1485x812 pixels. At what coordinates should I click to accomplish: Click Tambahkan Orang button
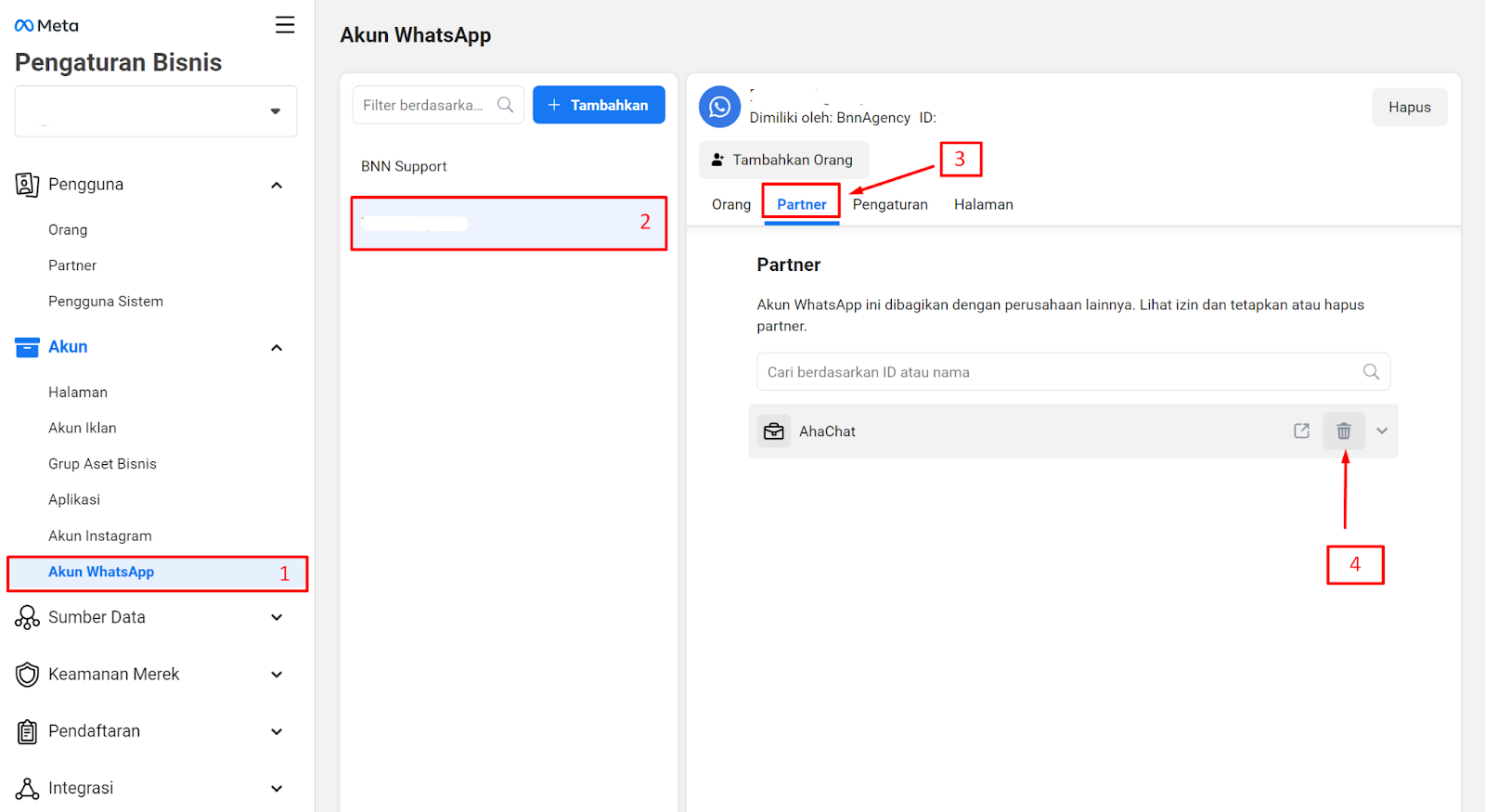pyautogui.click(x=783, y=160)
